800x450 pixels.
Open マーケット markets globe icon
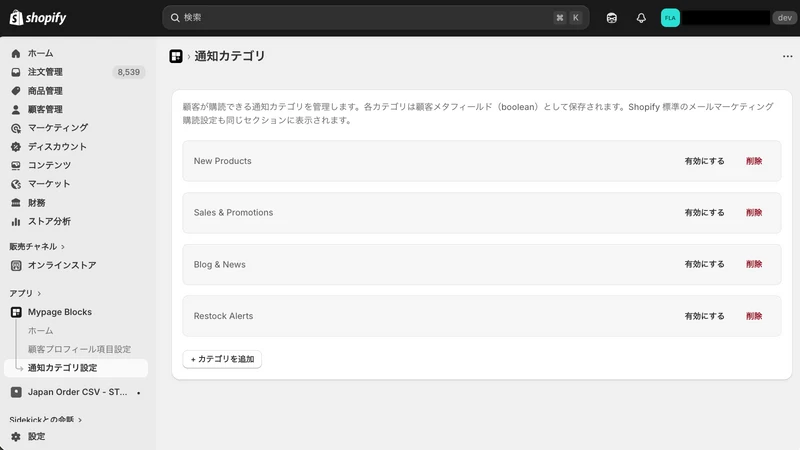tap(16, 184)
